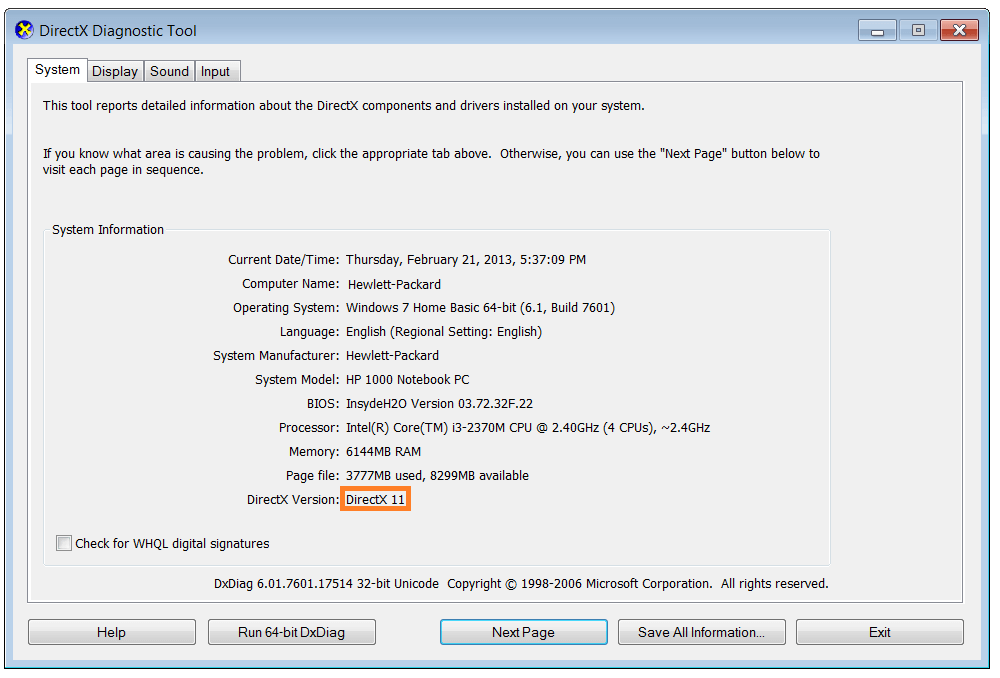The image size is (1000, 678).
Task: Exit the diagnostic tool
Action: click(879, 632)
